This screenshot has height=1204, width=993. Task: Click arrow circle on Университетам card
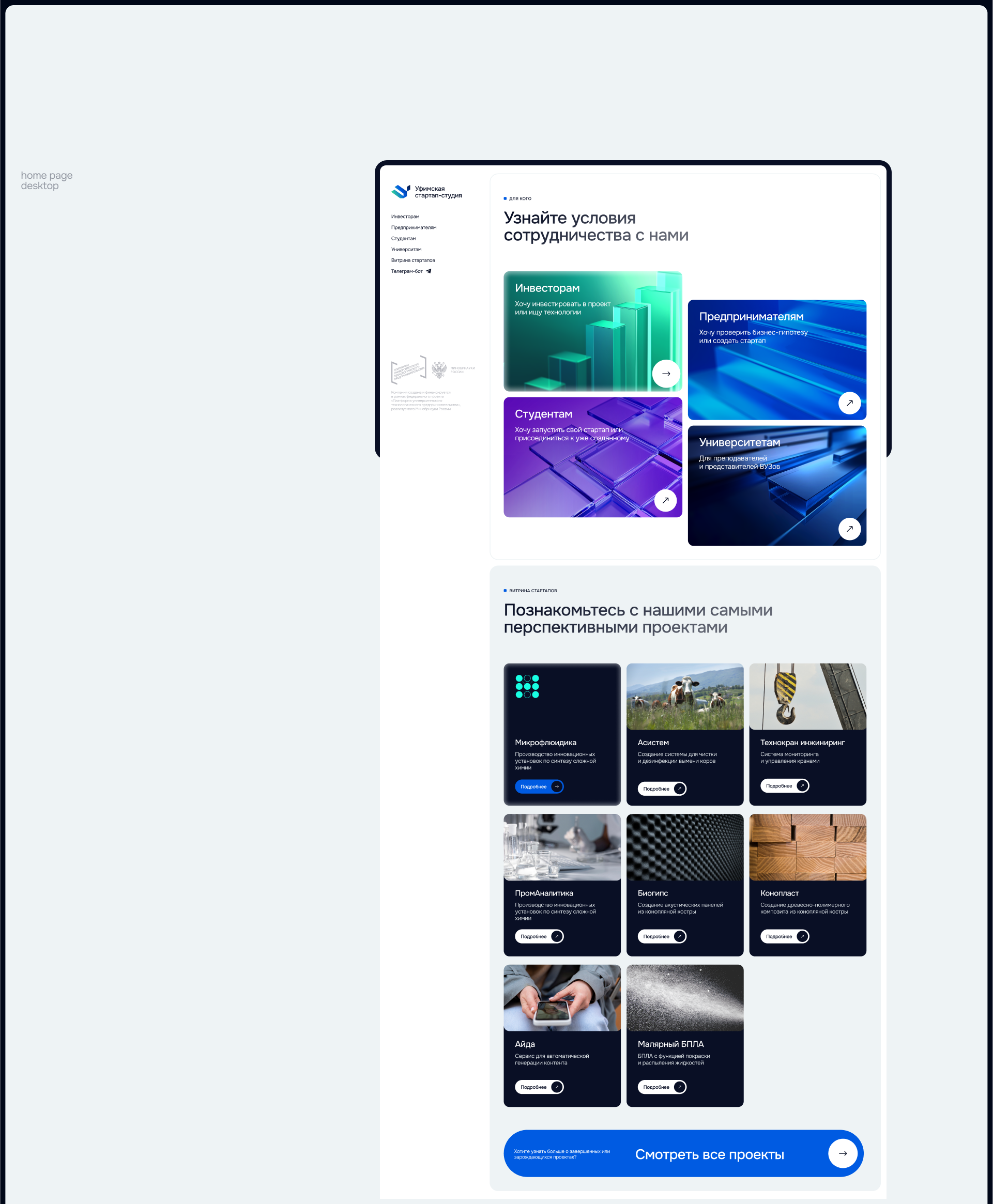849,529
